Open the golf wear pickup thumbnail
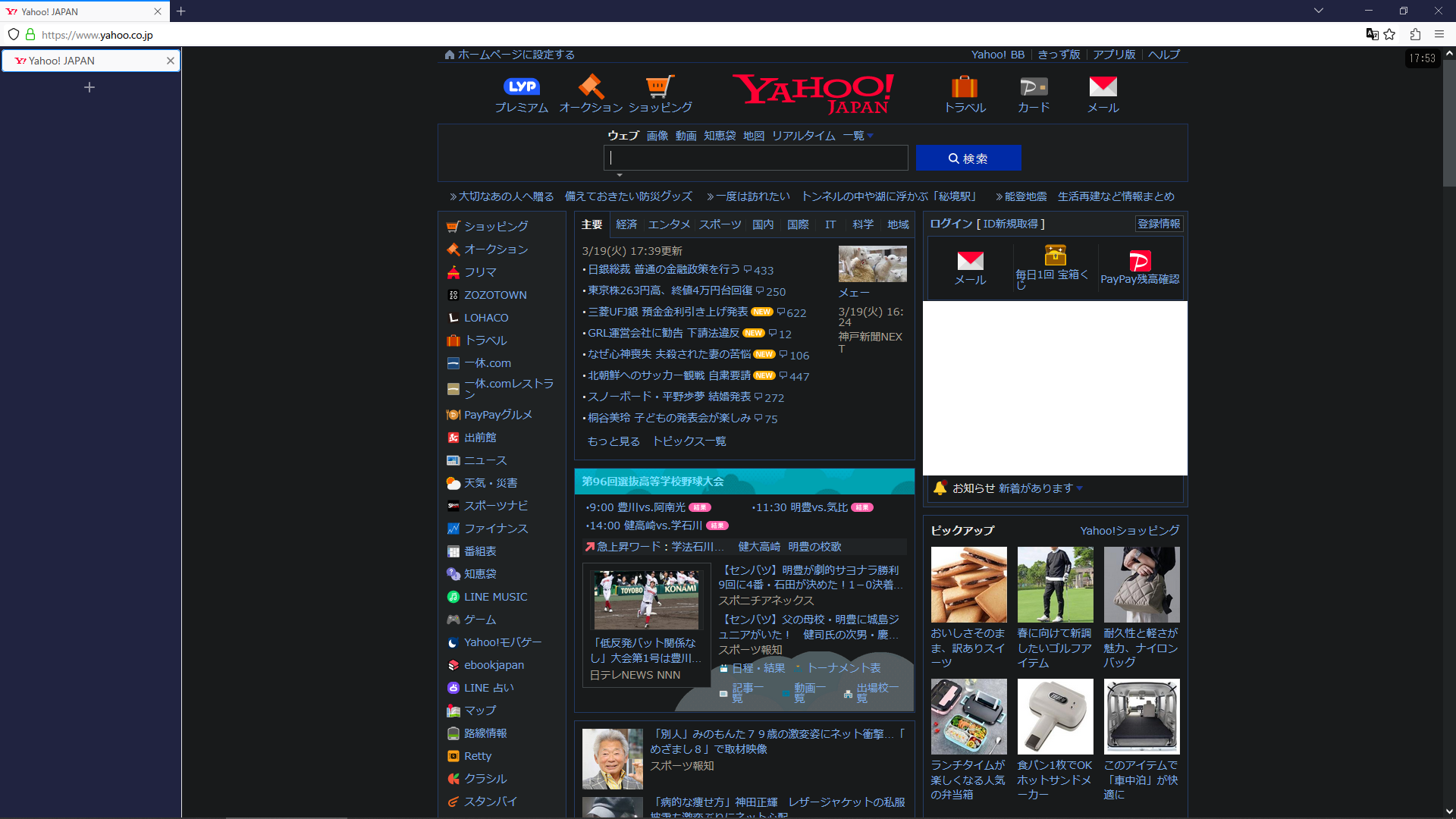 coord(1055,585)
